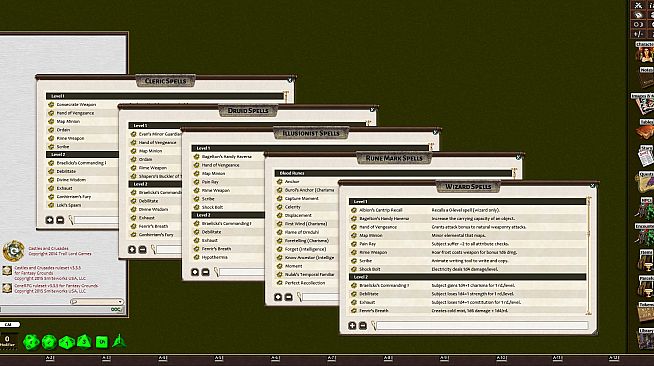Open link icon for Loki's Spasm cleric spell

click(51, 205)
